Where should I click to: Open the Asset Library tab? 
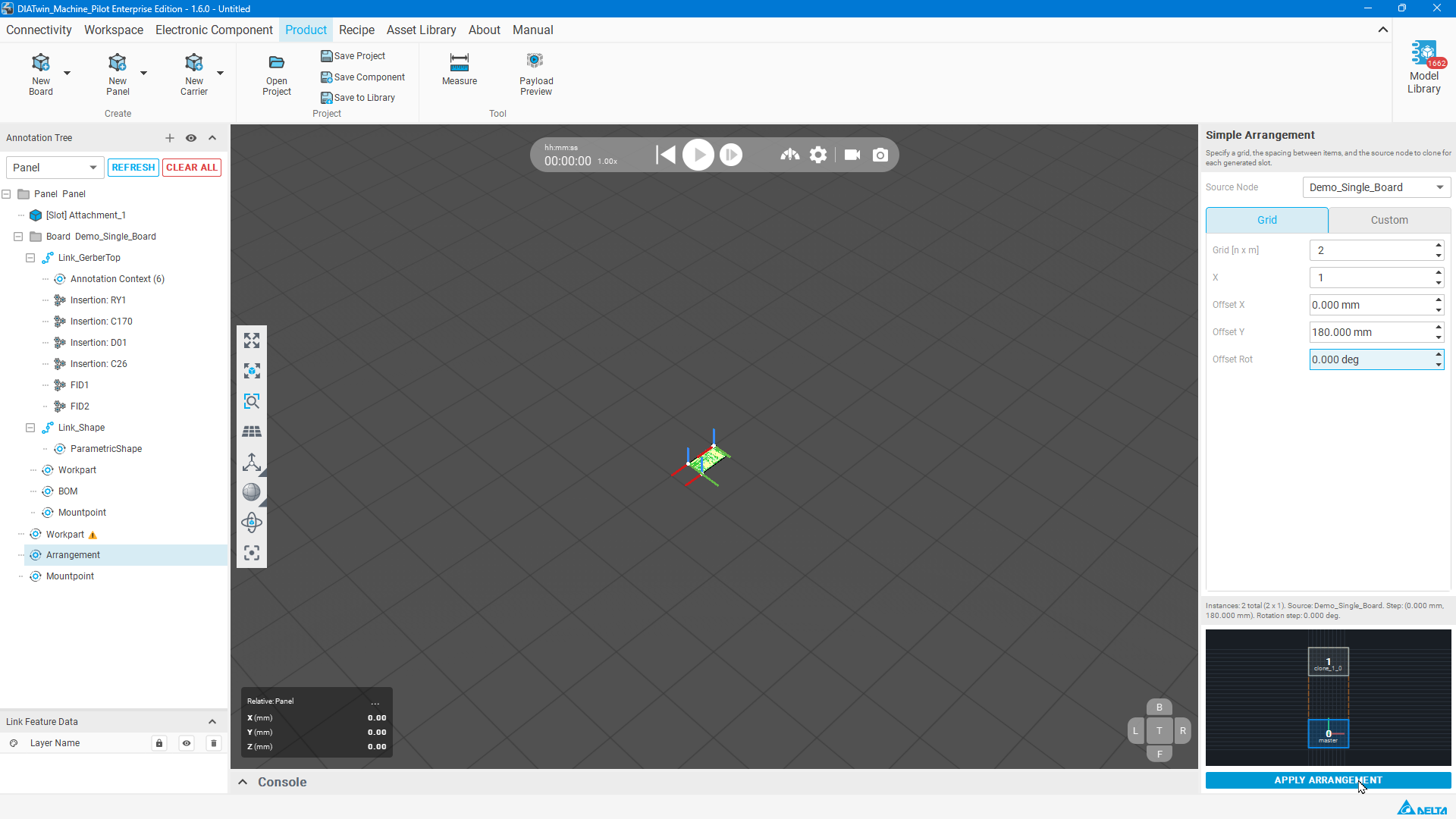421,30
